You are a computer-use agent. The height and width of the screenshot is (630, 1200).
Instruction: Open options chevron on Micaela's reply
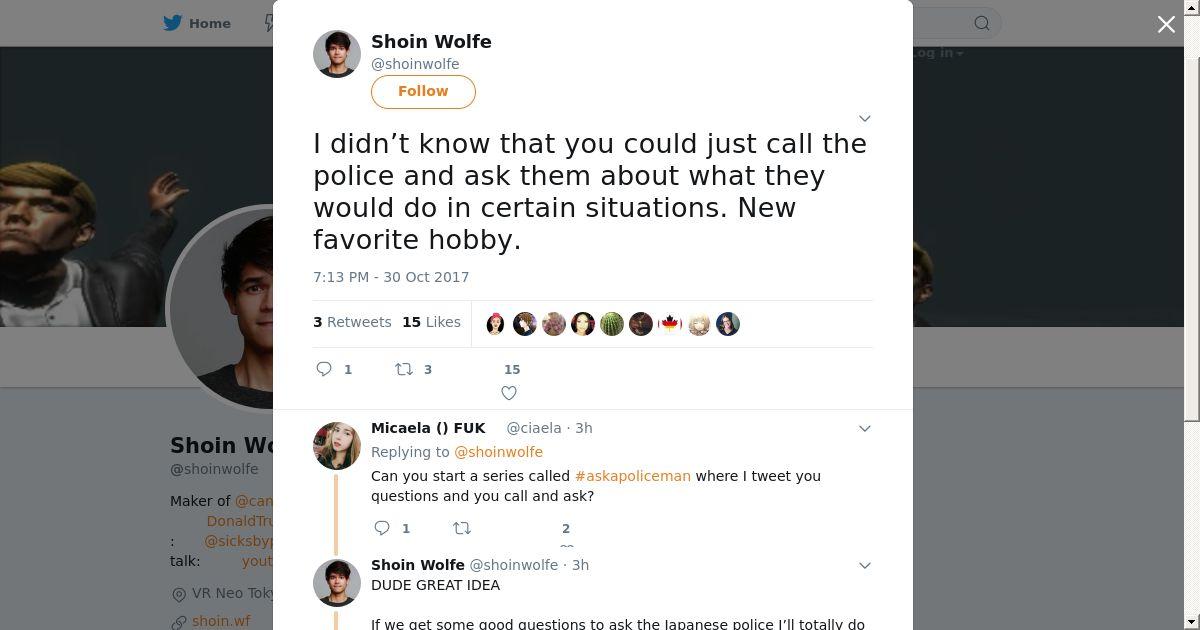click(865, 428)
